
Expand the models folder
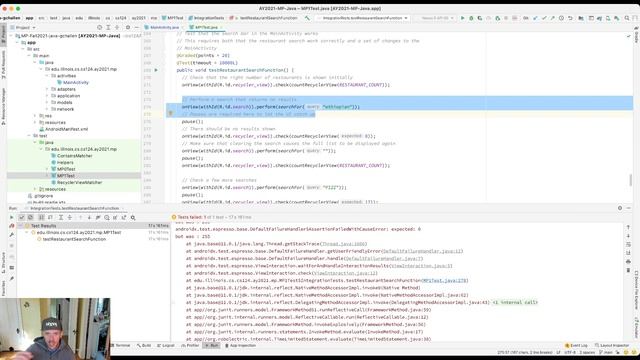tap(47, 102)
